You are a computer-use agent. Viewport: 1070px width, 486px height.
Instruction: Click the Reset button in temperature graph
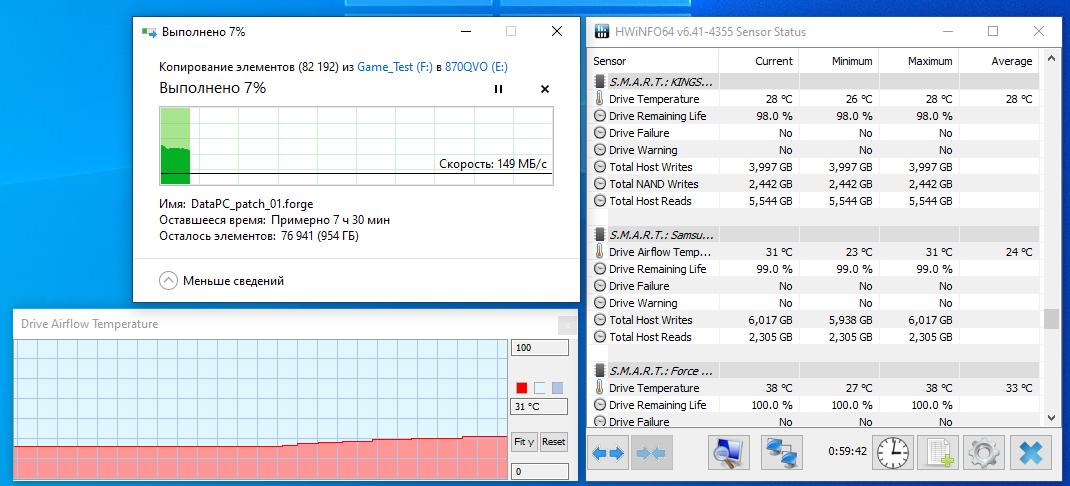click(x=553, y=442)
